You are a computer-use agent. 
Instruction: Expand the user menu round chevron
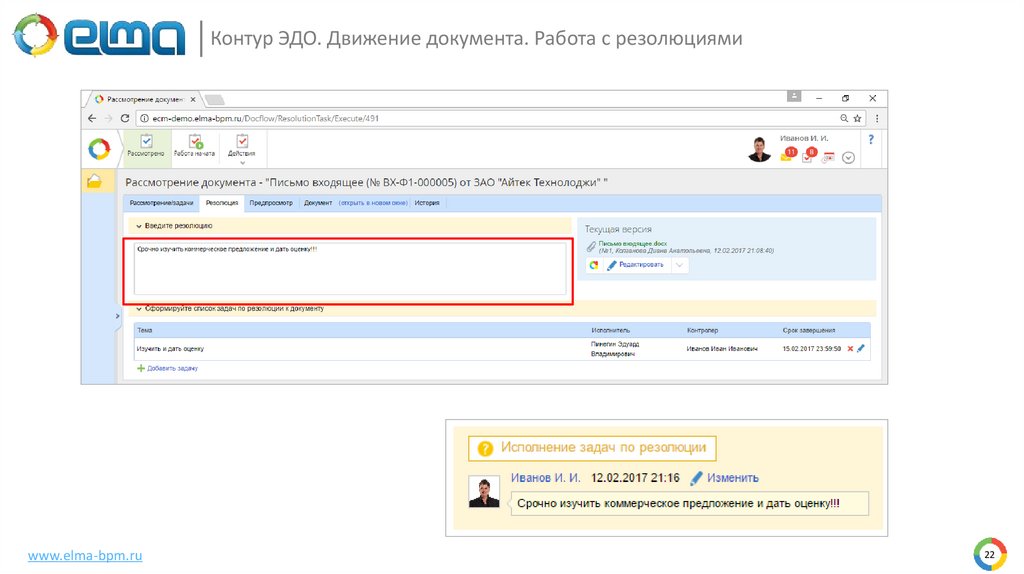point(849,157)
